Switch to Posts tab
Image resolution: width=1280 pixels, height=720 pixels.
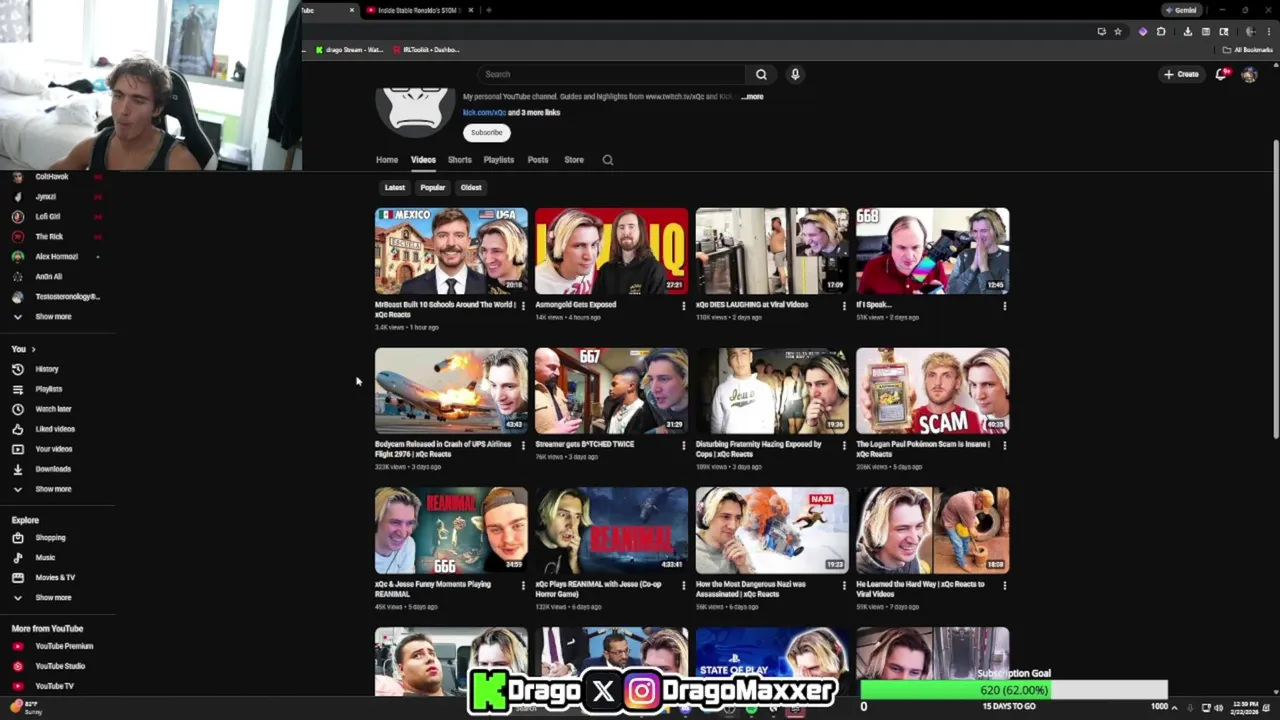pyautogui.click(x=538, y=160)
